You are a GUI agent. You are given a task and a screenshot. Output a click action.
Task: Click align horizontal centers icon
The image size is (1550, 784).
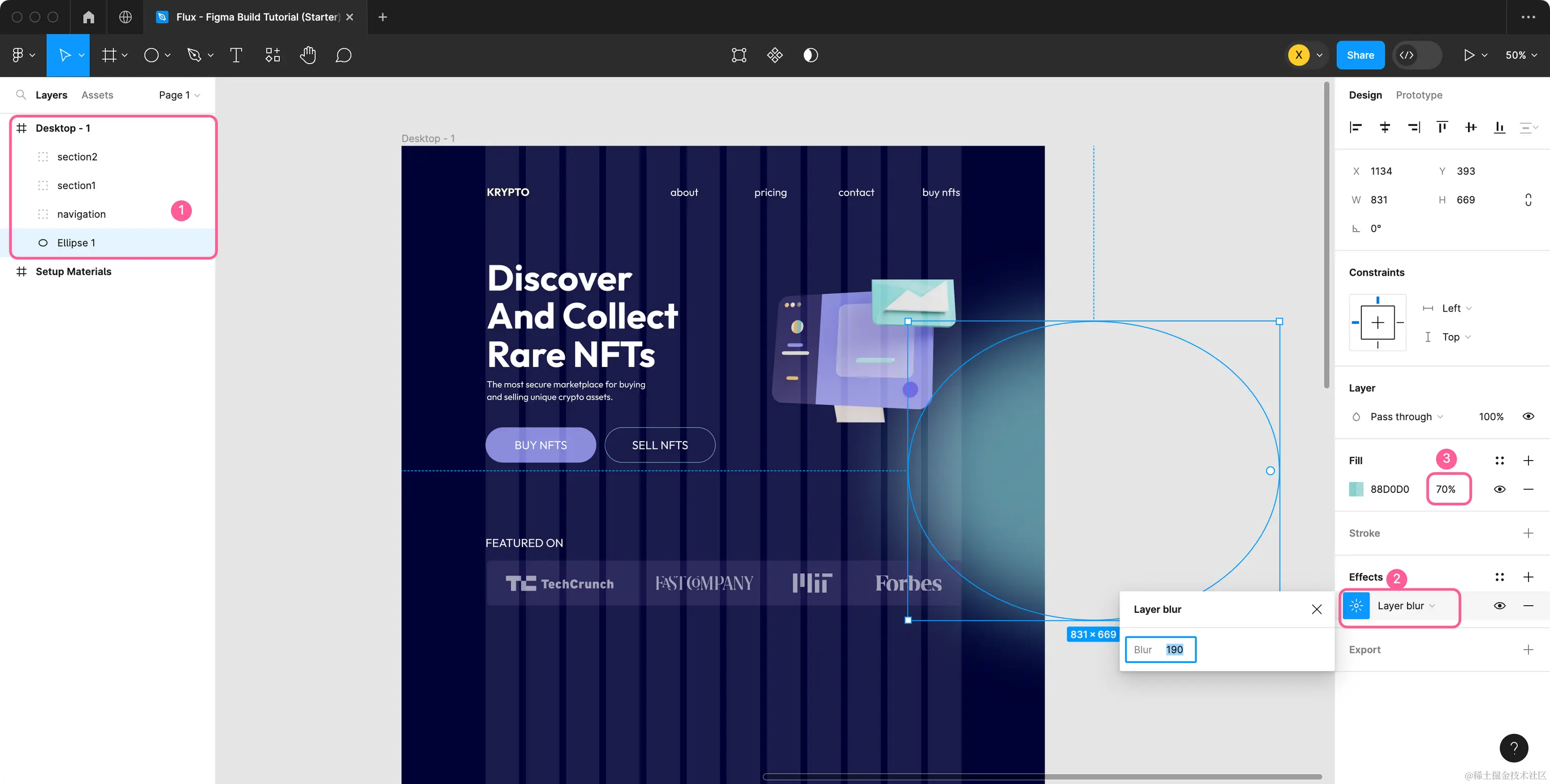[1384, 127]
